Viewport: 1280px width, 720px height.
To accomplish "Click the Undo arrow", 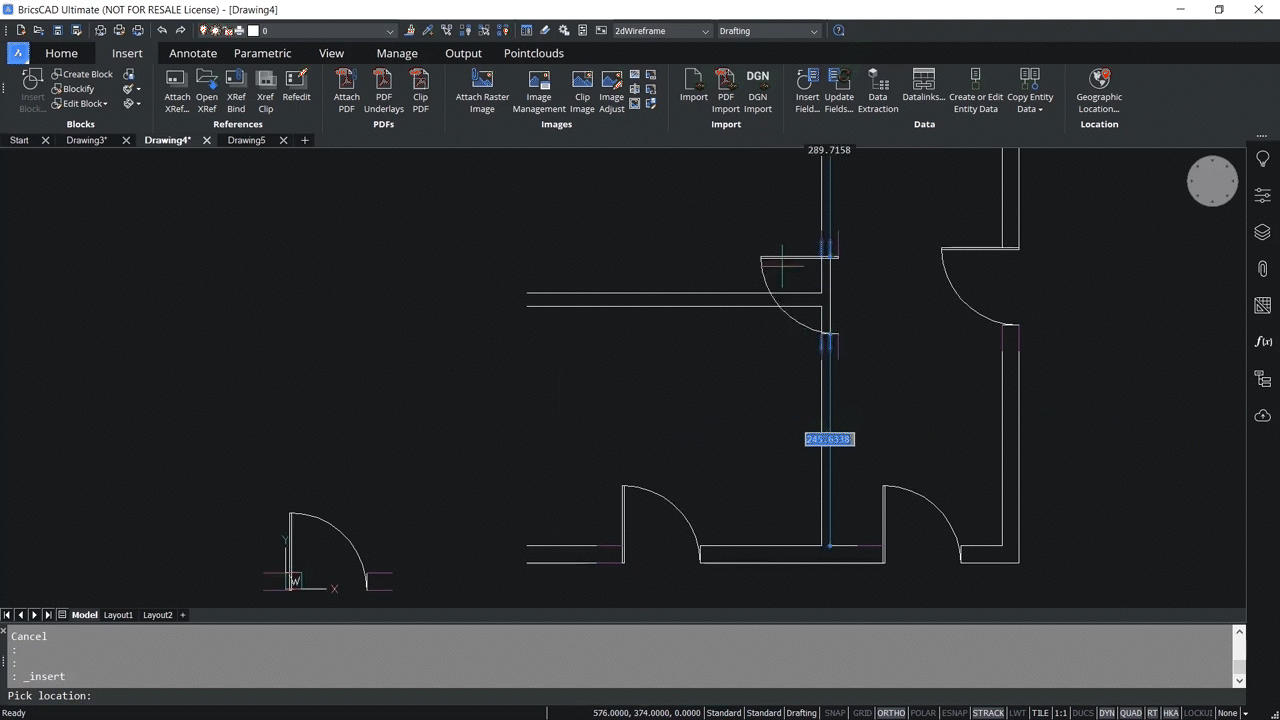I will (x=162, y=31).
